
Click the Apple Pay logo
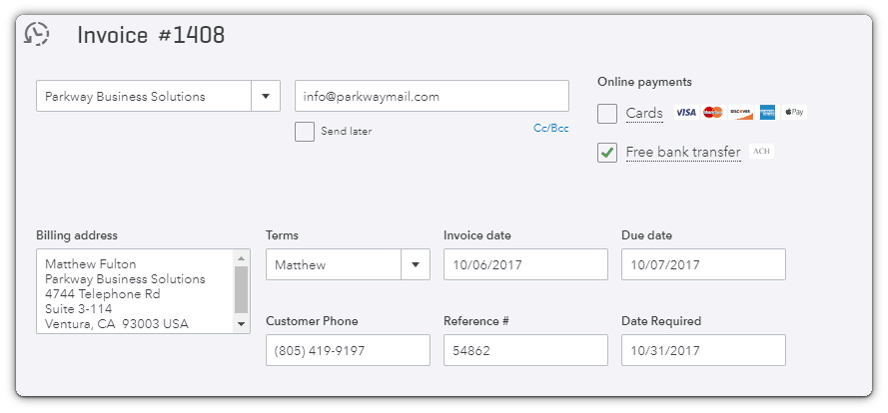[795, 112]
